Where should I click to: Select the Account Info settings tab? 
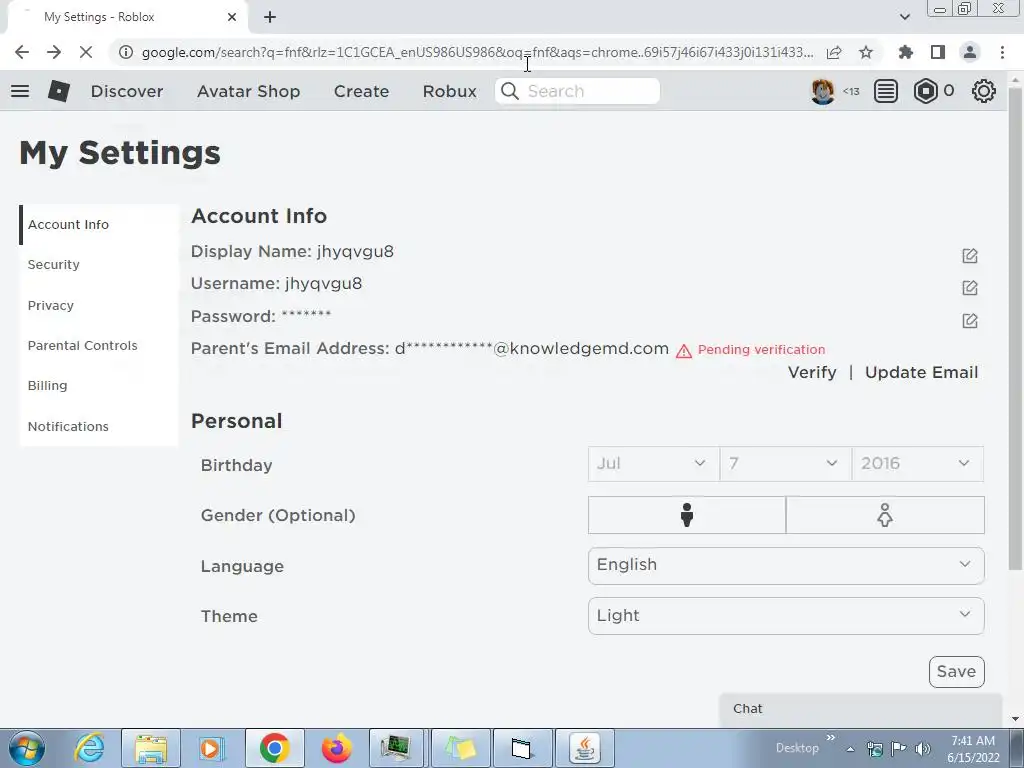pyautogui.click(x=99, y=225)
